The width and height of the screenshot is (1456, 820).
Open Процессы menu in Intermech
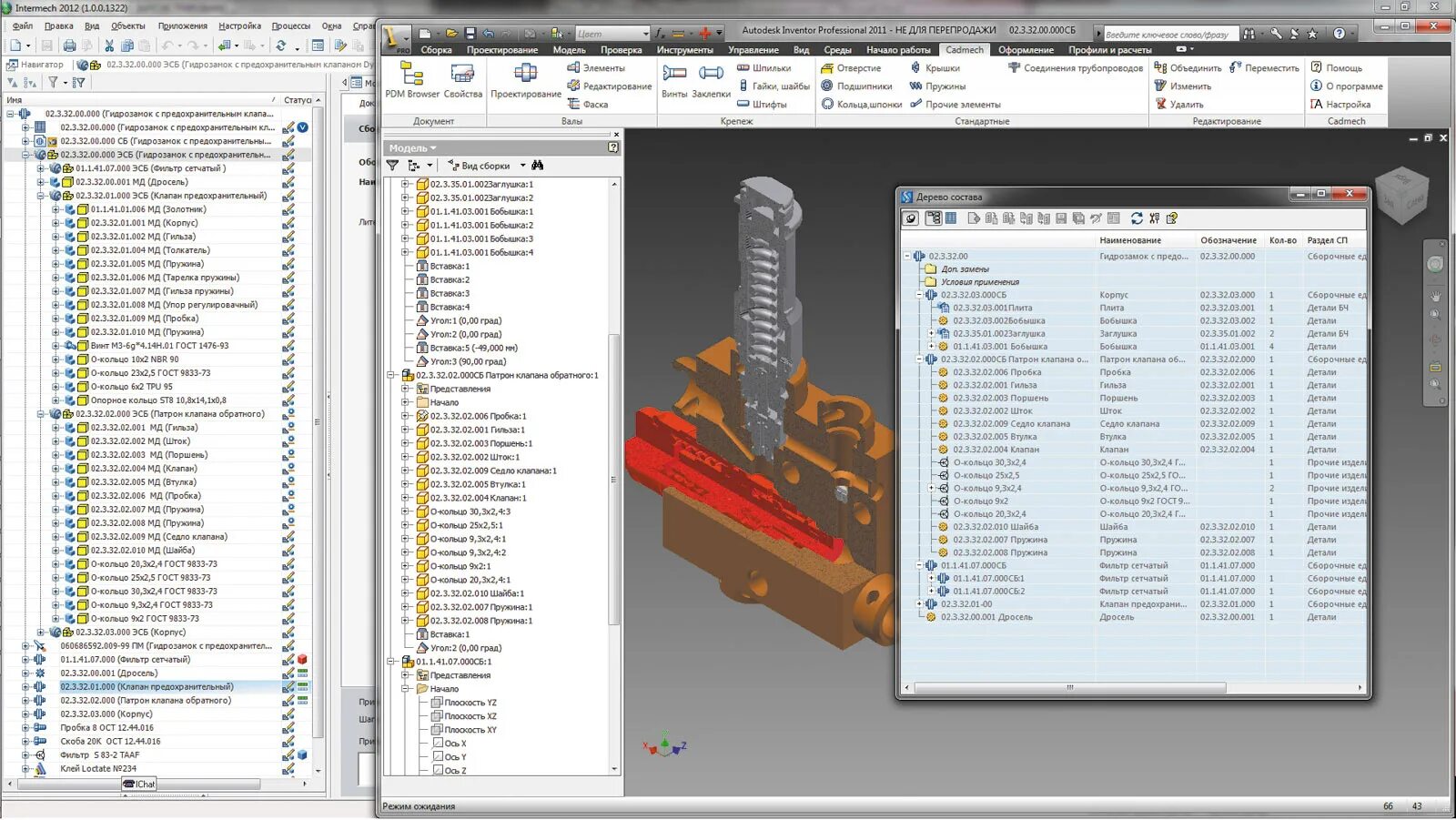[291, 25]
